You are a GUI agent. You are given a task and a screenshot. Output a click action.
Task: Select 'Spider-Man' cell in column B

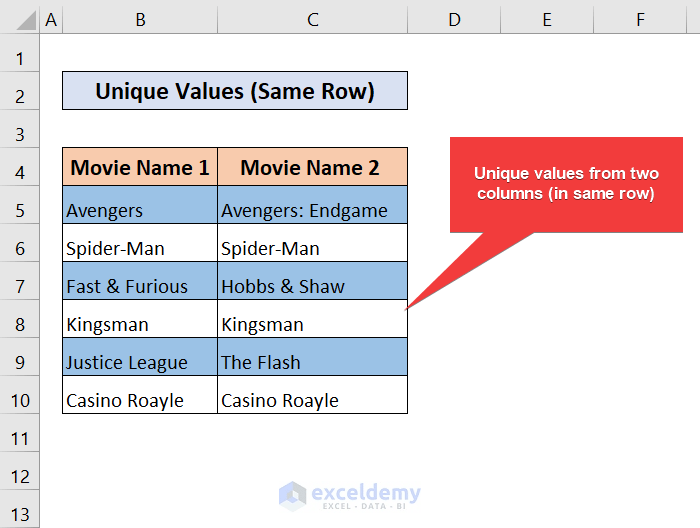tap(140, 242)
